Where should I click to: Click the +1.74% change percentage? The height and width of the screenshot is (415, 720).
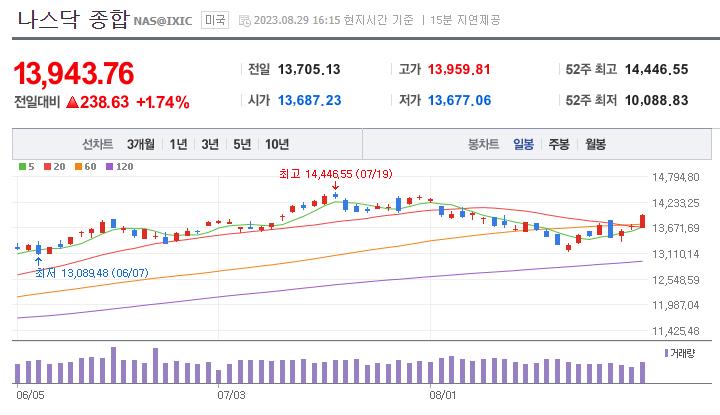tap(163, 102)
